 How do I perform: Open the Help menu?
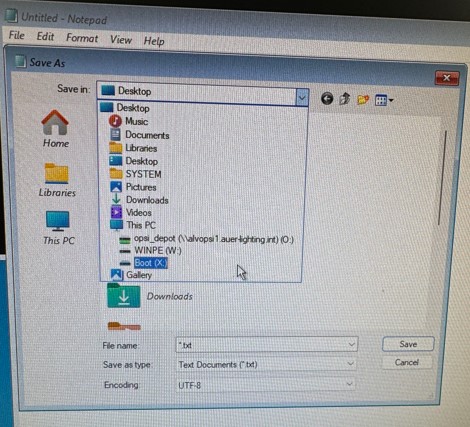[x=154, y=41]
